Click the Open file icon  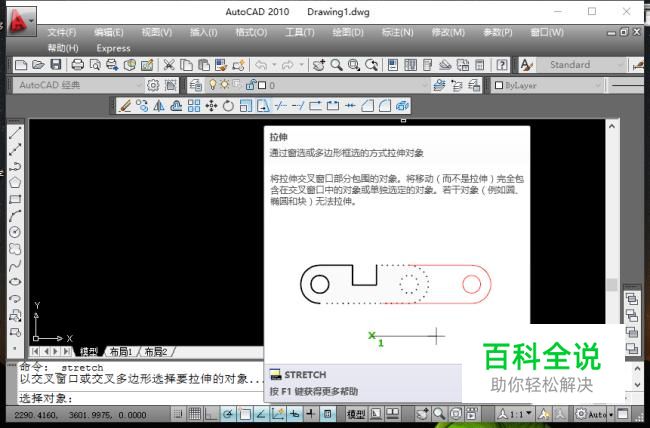click(38, 65)
